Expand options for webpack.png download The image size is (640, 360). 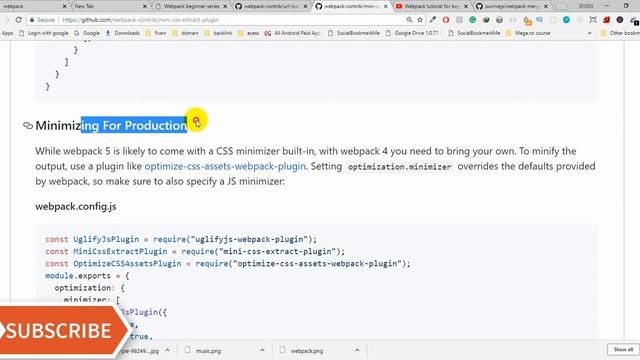(357, 350)
